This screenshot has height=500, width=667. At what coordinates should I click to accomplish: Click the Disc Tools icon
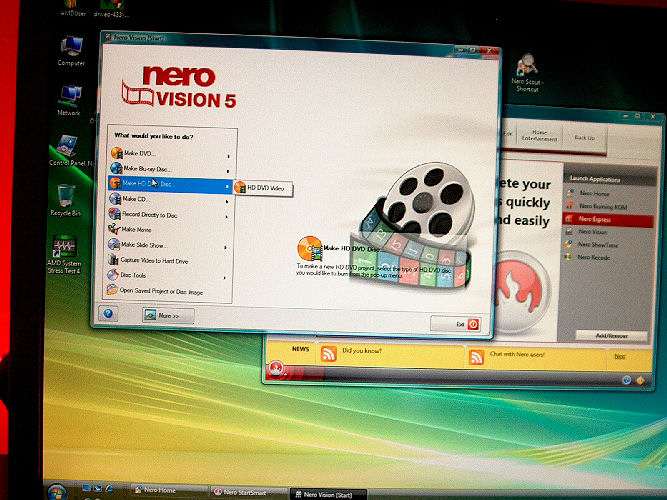113,274
